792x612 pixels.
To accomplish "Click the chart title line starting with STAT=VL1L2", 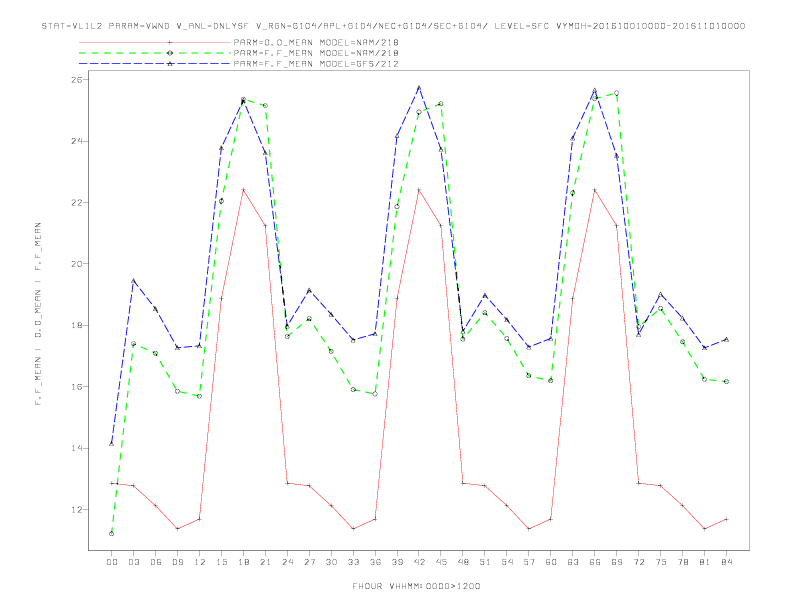I will click(x=393, y=26).
